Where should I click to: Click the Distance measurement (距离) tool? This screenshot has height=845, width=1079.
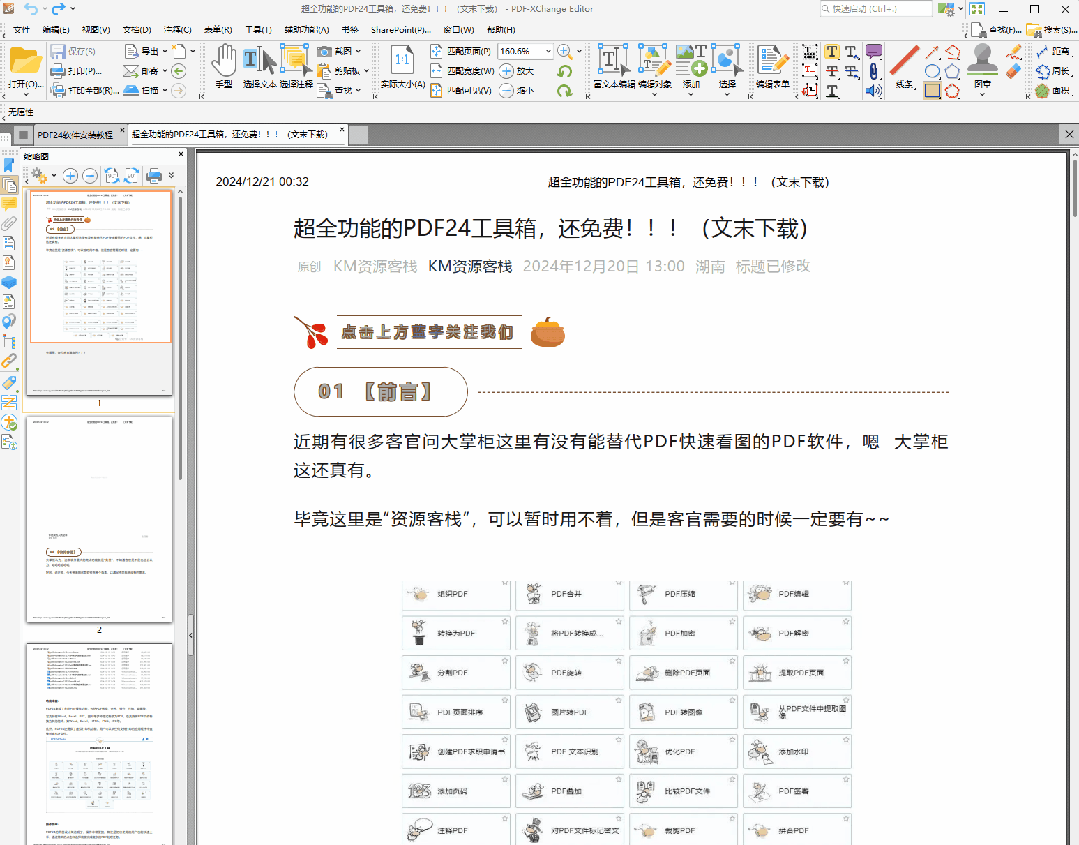(x=1053, y=52)
